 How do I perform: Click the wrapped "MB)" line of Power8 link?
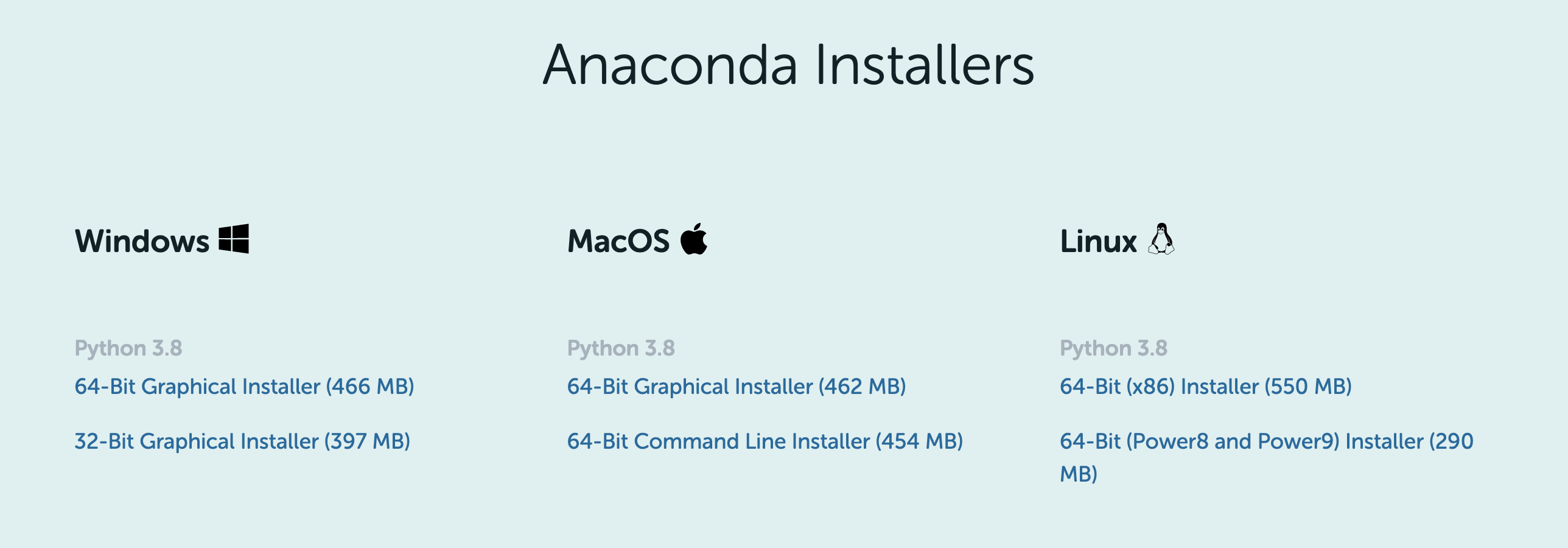click(x=1079, y=474)
